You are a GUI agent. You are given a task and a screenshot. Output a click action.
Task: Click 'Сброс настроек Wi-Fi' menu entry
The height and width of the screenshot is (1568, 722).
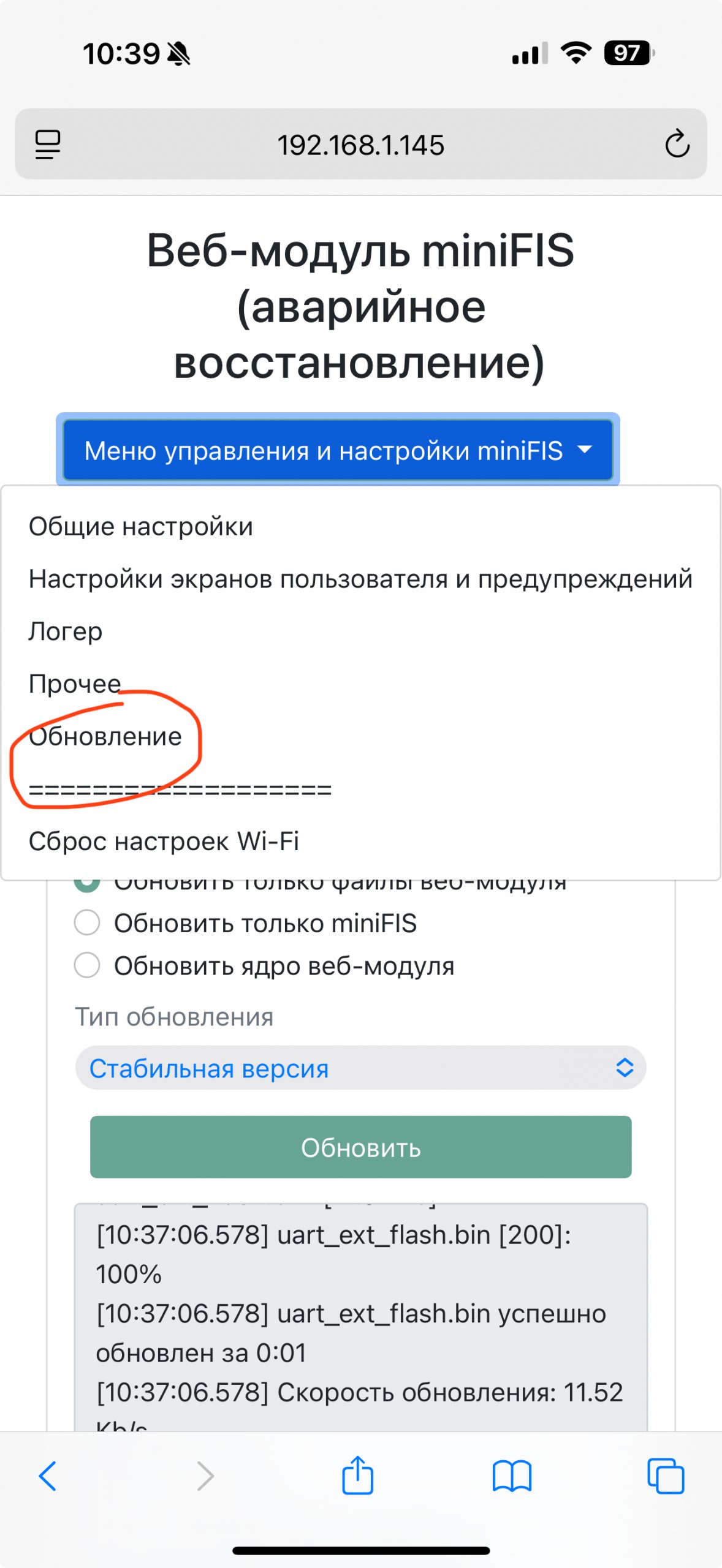coord(164,842)
